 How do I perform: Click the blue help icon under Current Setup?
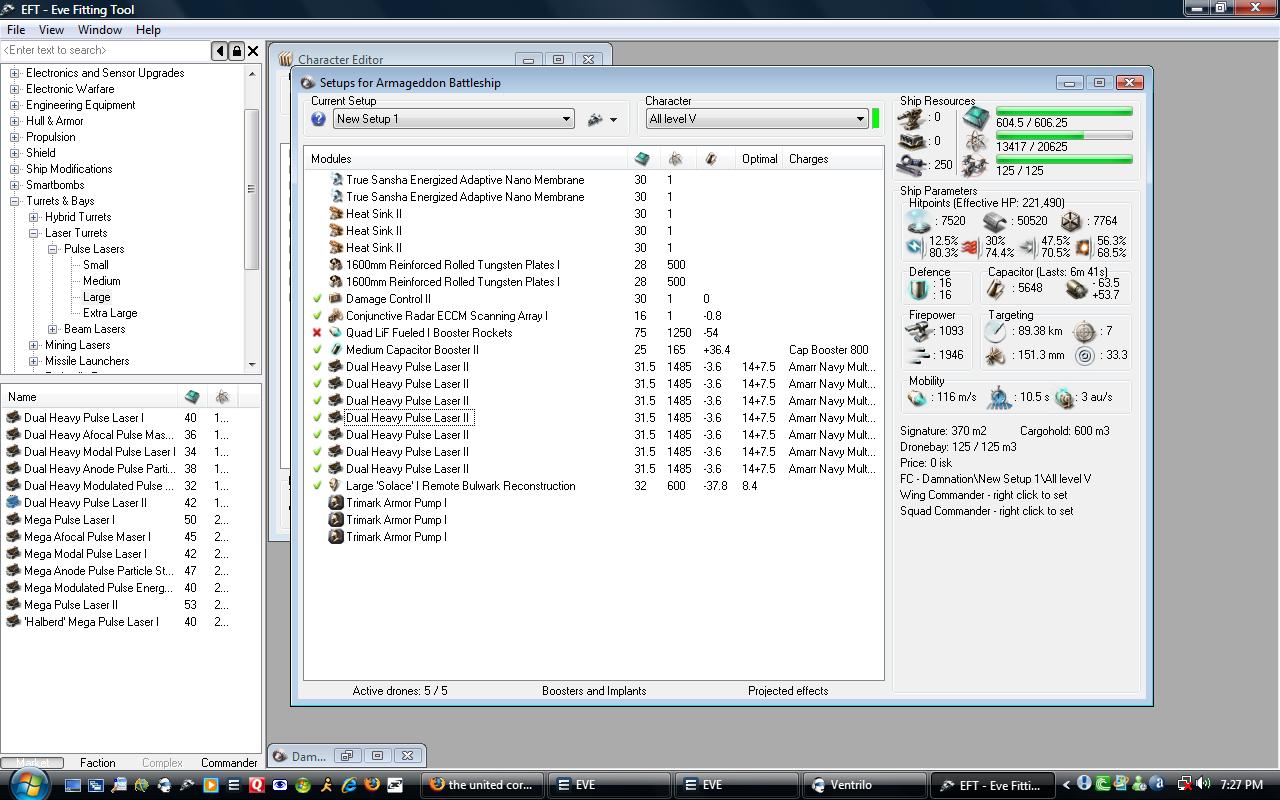pos(318,119)
